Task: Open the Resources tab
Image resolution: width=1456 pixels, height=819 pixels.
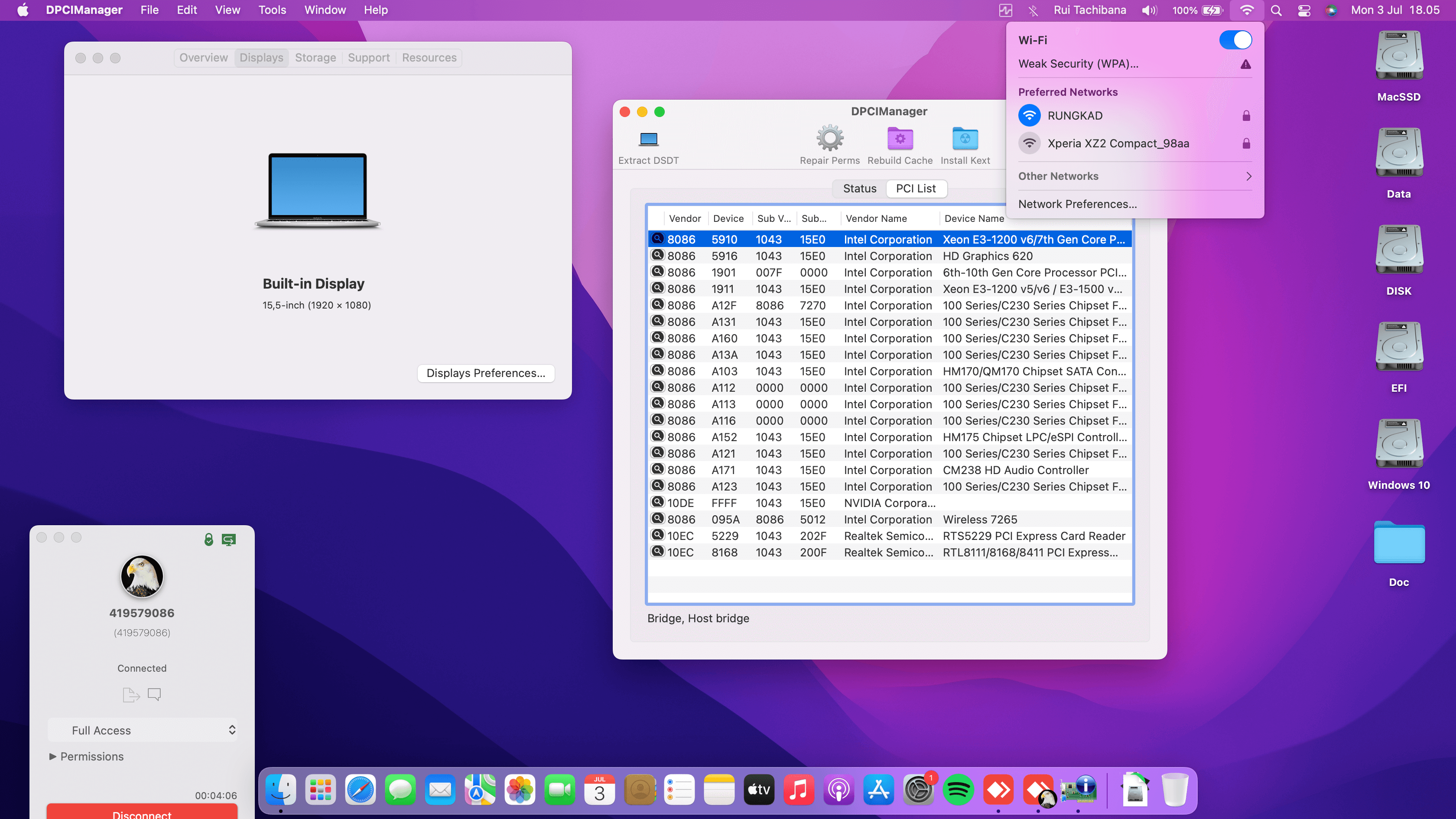Action: (x=429, y=58)
